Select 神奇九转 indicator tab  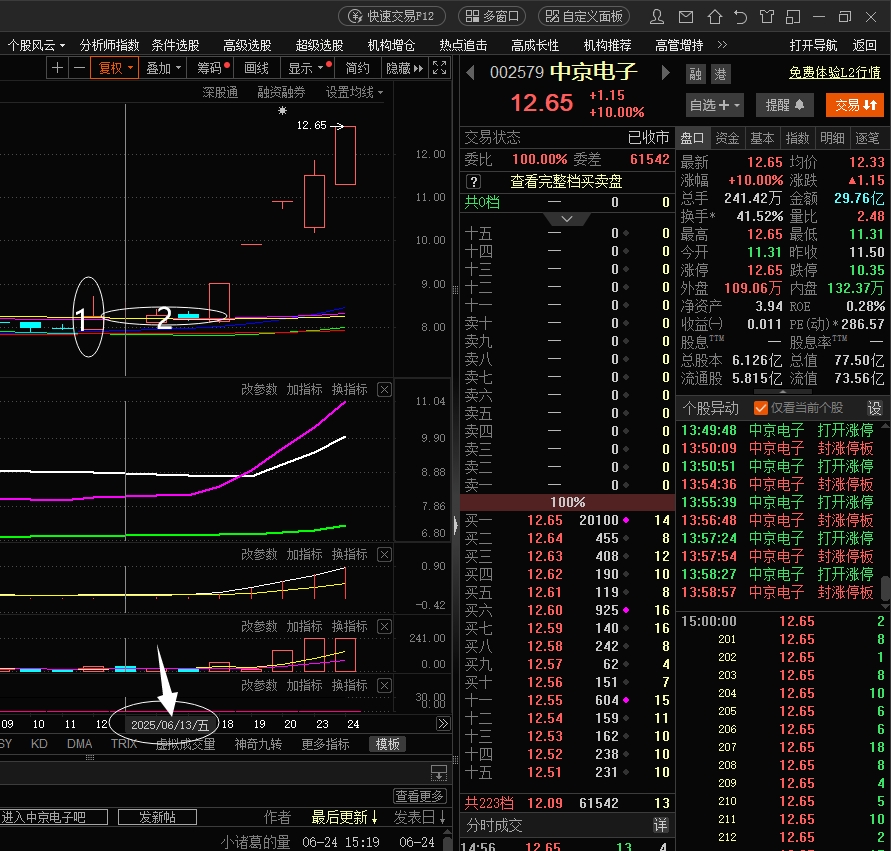click(259, 744)
